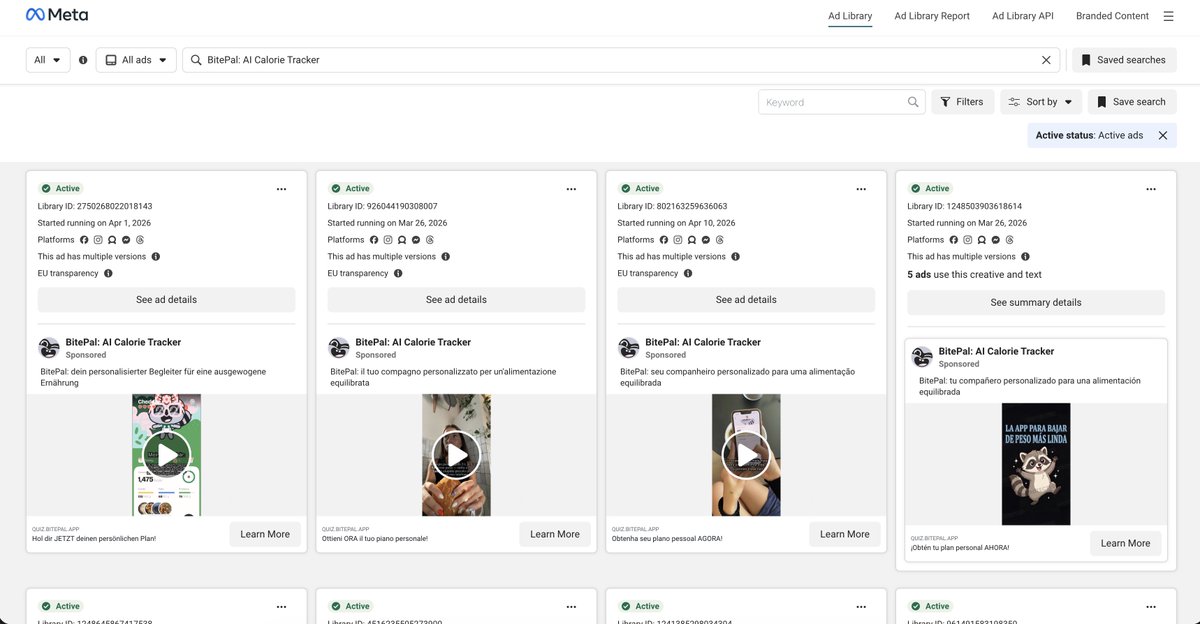Remove the Active status filter chip
The height and width of the screenshot is (624, 1200).
click(x=1163, y=135)
